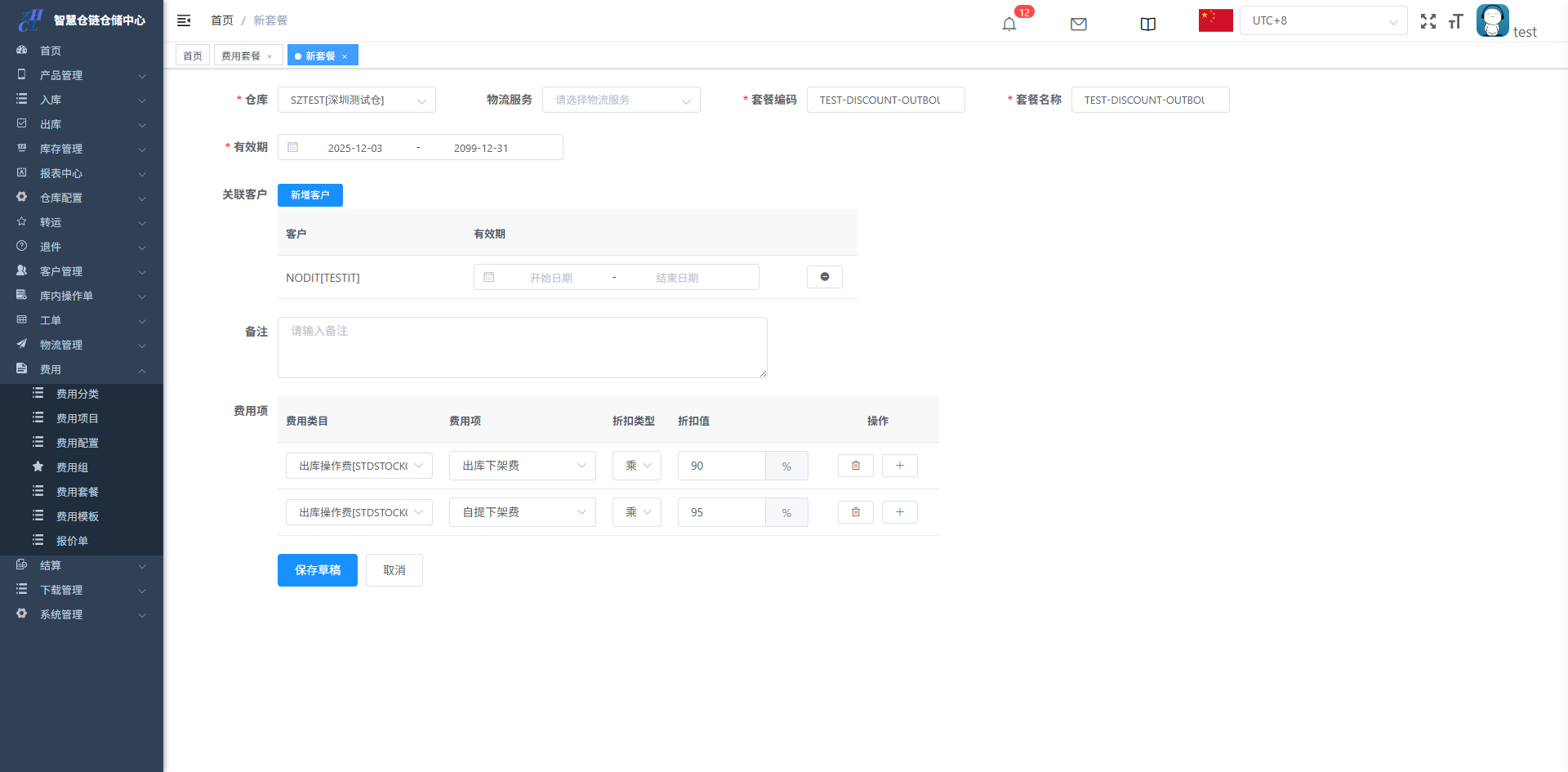
Task: Remove customer NODIT[TESTIT] from the list
Action: [x=824, y=277]
